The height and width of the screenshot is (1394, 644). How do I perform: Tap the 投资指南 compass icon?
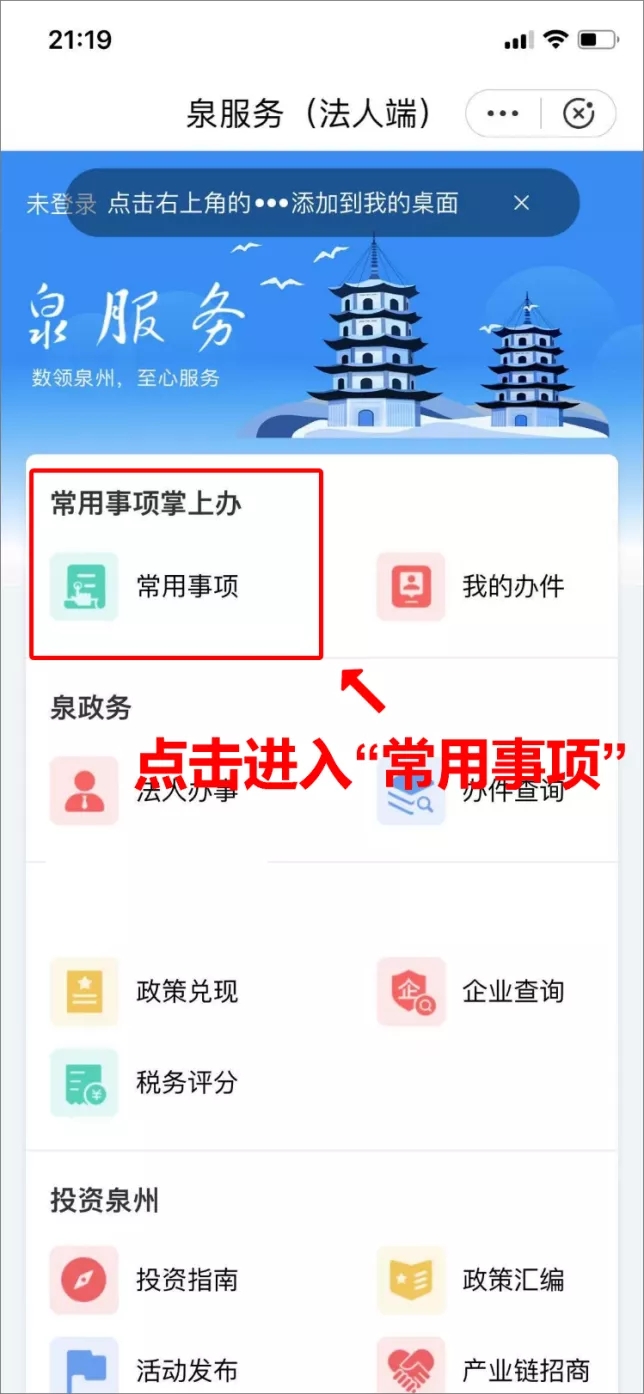point(84,1280)
